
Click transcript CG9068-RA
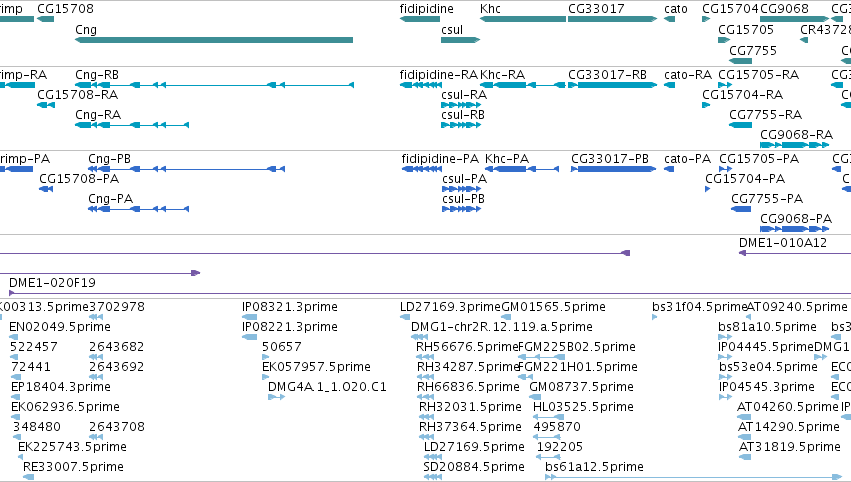tap(794, 145)
